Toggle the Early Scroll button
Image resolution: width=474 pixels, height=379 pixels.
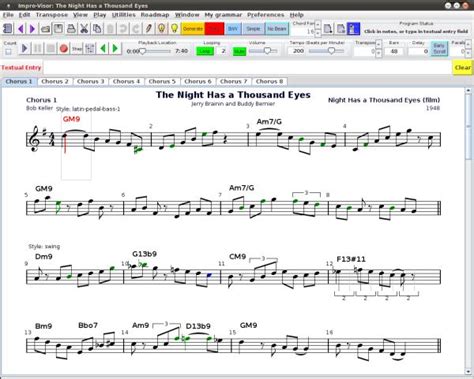pyautogui.click(x=439, y=49)
